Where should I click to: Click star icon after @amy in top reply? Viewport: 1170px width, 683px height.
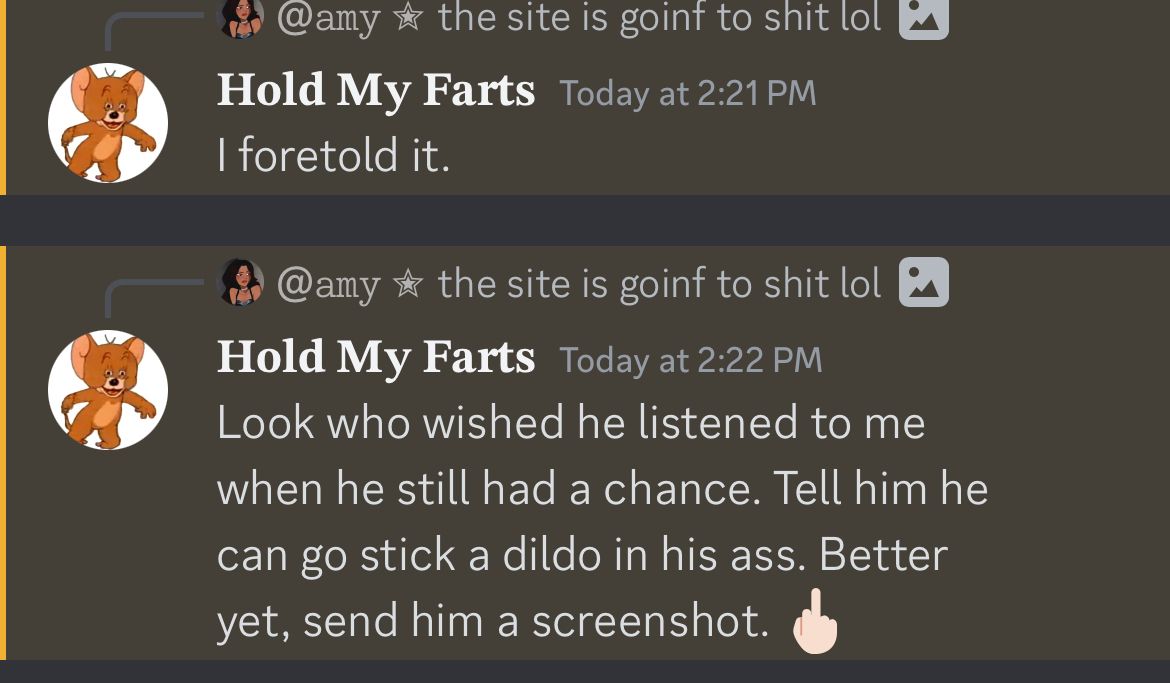[408, 17]
